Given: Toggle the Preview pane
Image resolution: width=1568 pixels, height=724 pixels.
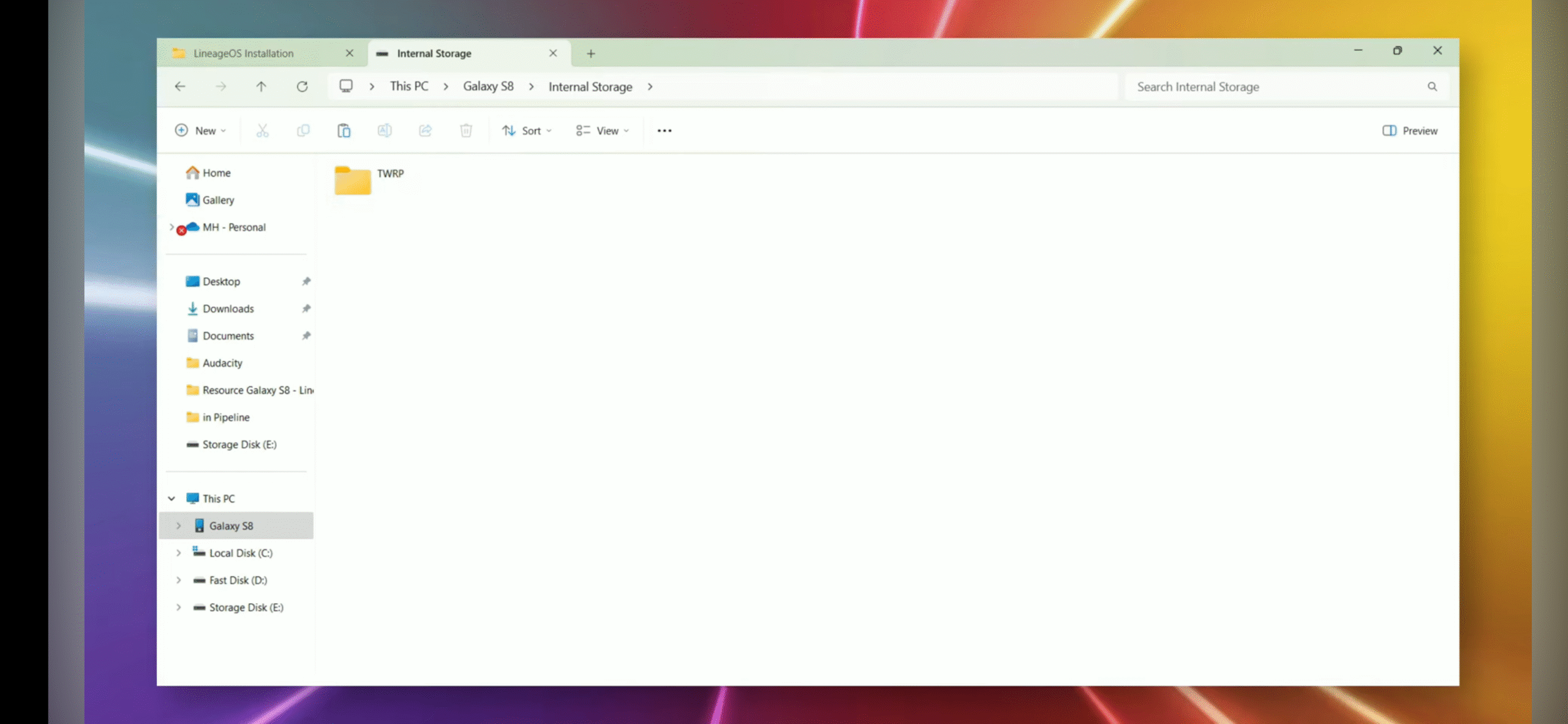Looking at the screenshot, I should point(1409,130).
